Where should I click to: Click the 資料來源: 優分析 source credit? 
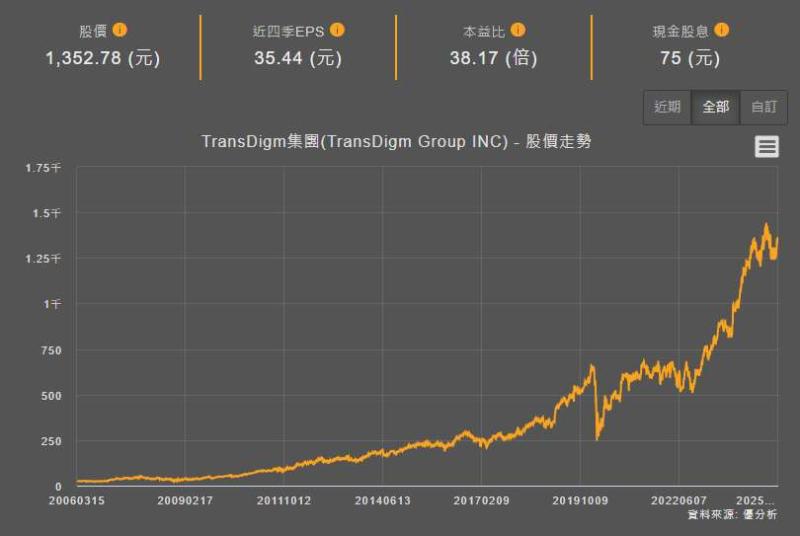pyautogui.click(x=733, y=515)
